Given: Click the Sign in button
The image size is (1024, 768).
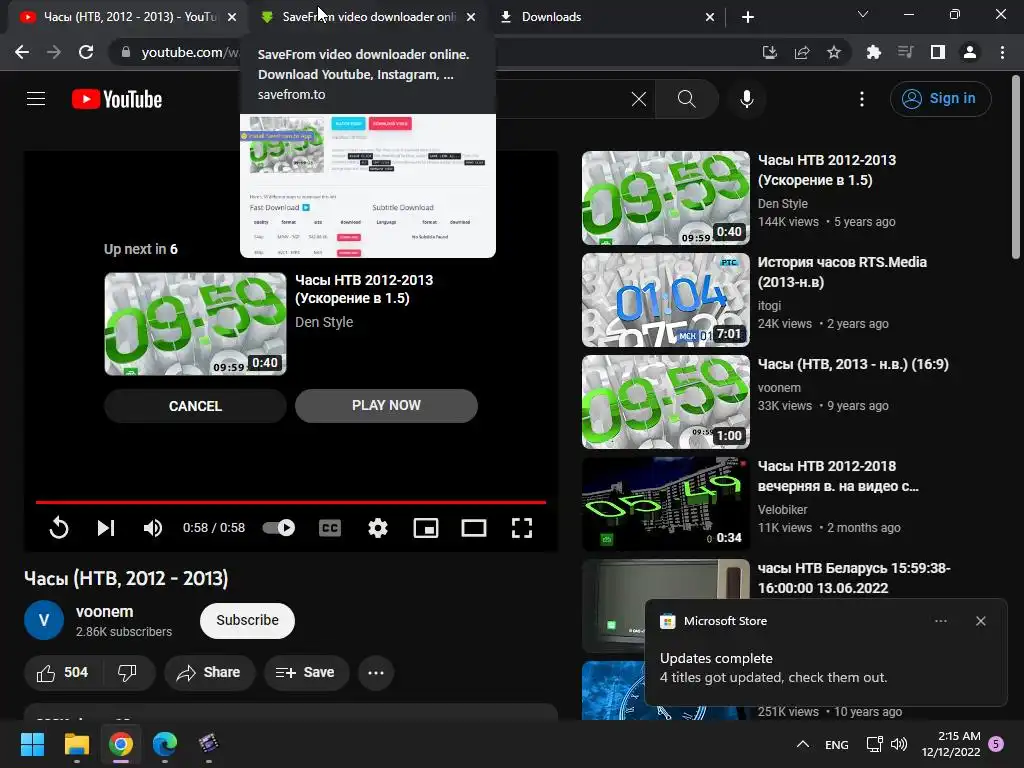Looking at the screenshot, I should pos(940,99).
